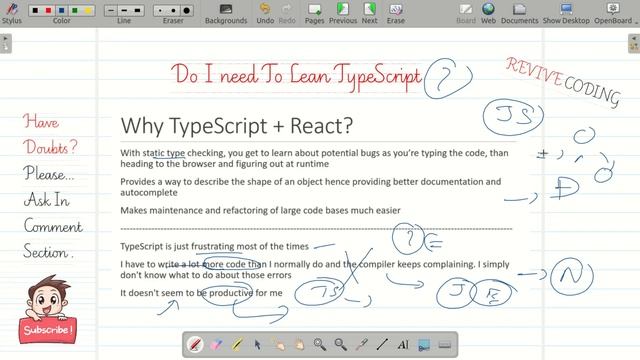Screen dimensions: 640x360
Task: Switch to Board mode
Action: [466, 13]
